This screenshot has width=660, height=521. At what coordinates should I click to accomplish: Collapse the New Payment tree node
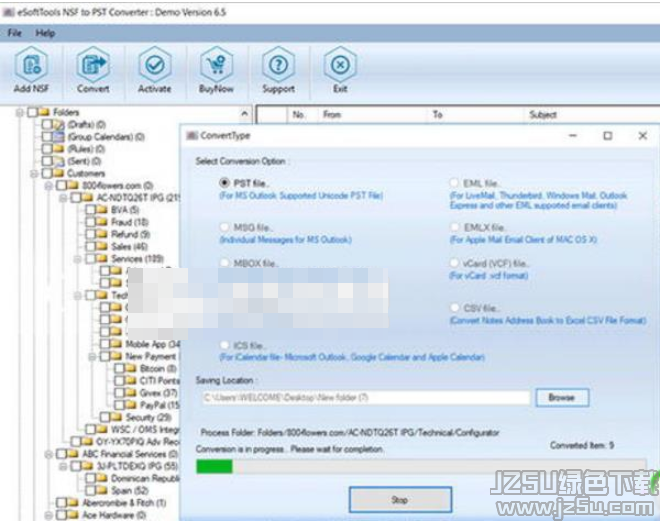(92, 356)
